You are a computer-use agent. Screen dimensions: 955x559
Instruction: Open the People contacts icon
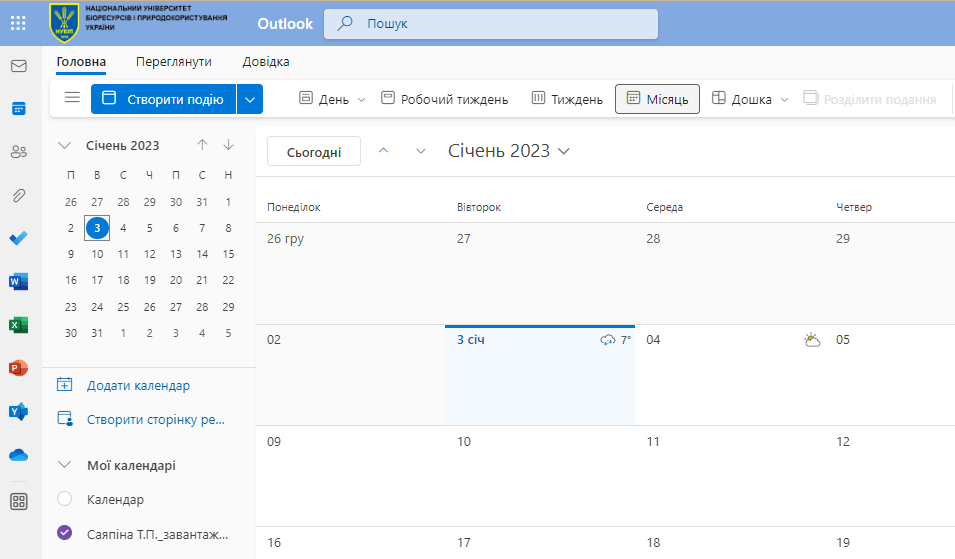pyautogui.click(x=18, y=152)
